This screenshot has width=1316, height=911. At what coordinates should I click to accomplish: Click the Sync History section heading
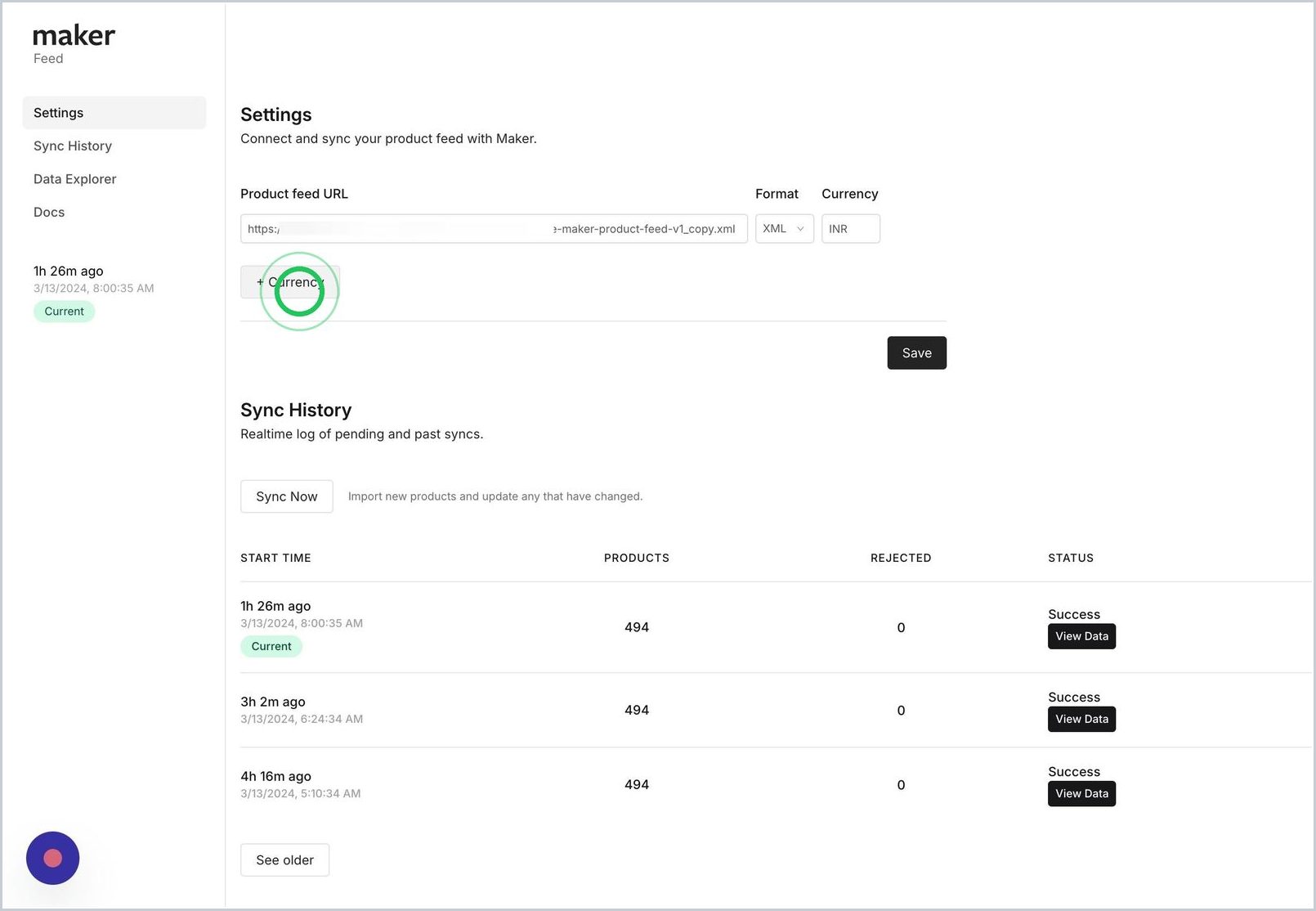click(x=296, y=410)
